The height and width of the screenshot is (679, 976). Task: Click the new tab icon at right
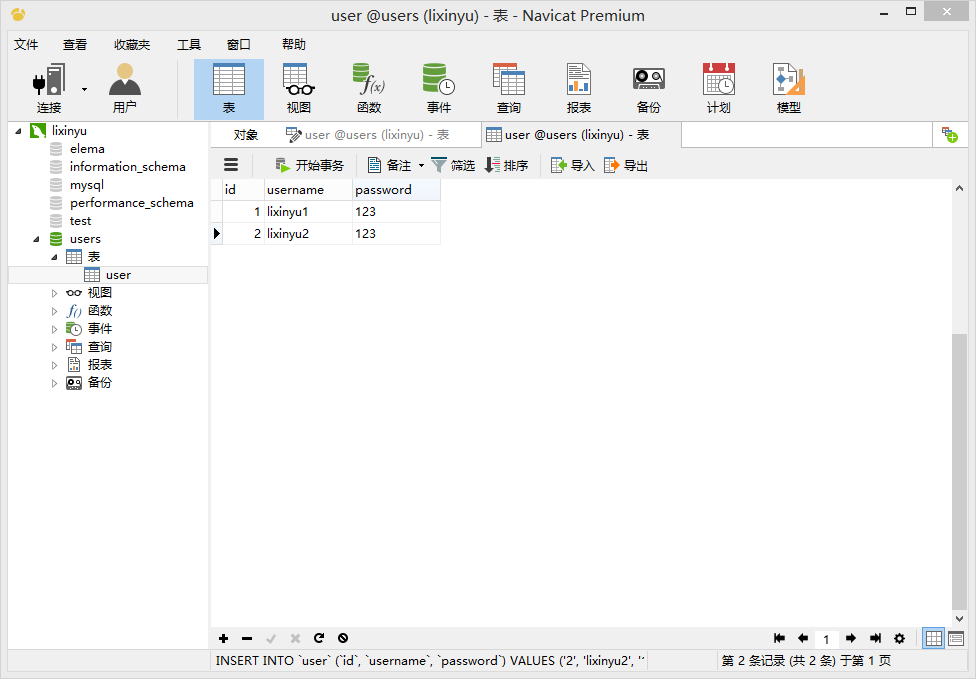950,134
